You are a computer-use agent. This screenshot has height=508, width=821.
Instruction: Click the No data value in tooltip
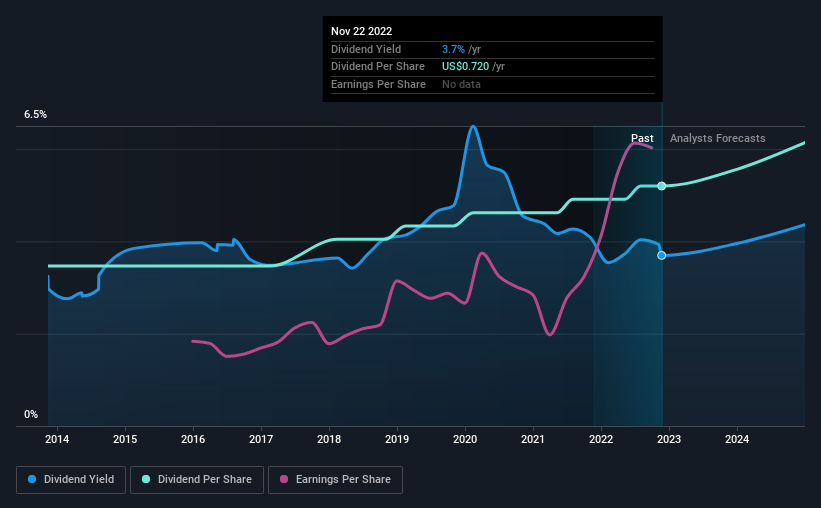tap(461, 84)
